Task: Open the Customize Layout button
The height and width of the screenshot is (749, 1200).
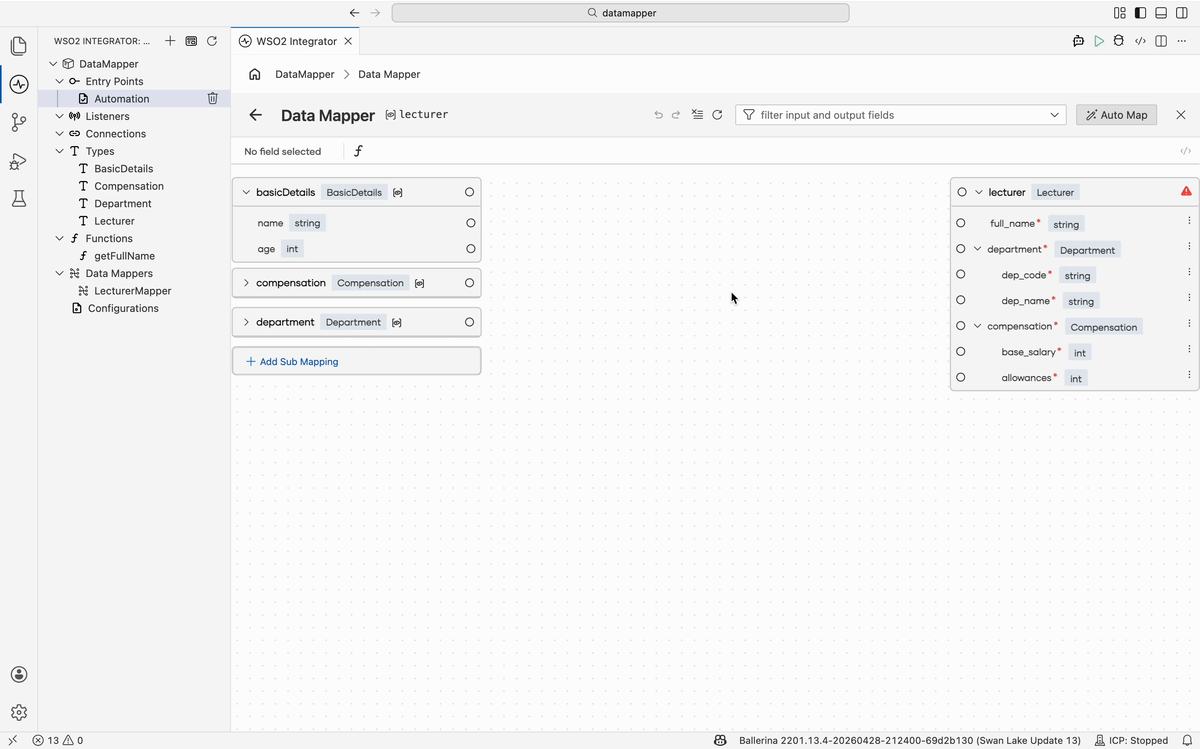Action: tap(1119, 13)
